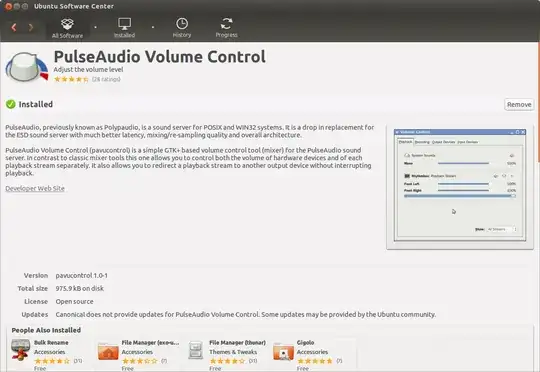Expand the All Software dropdown arrow
Screen dimensions: 540x372
(x=95, y=27)
